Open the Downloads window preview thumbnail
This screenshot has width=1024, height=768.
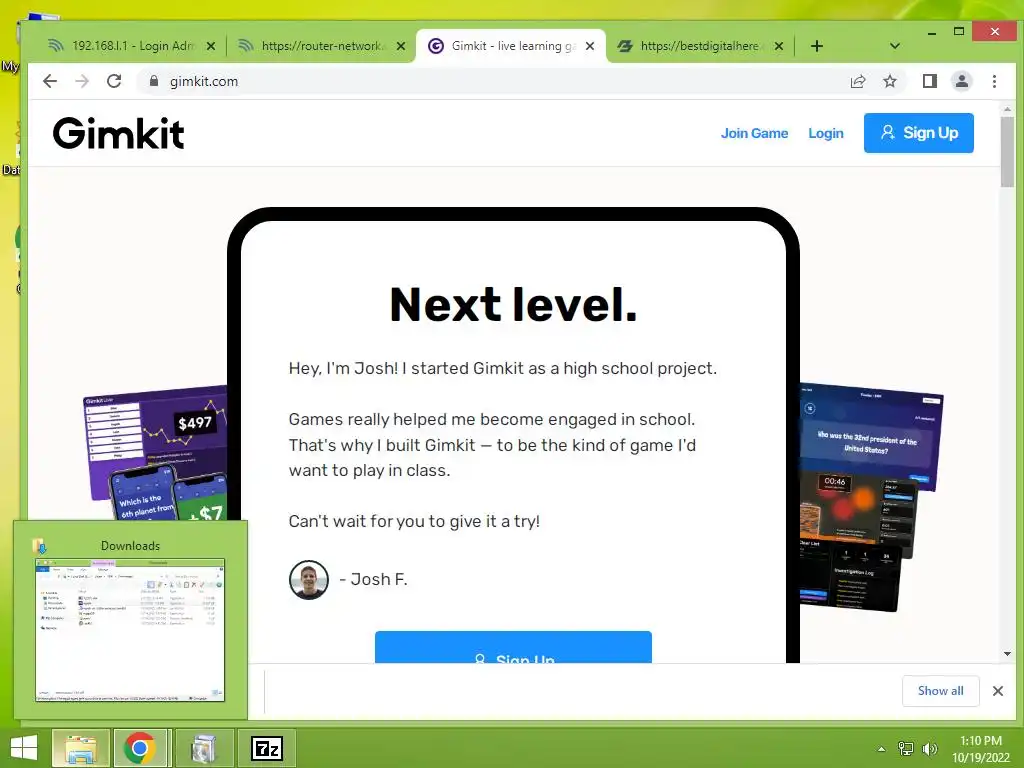[x=130, y=630]
